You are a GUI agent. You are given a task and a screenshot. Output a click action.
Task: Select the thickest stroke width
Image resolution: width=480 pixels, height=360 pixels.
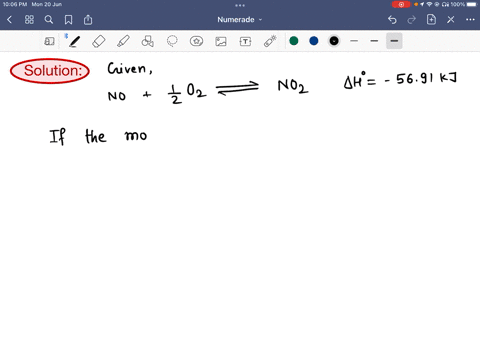point(394,41)
